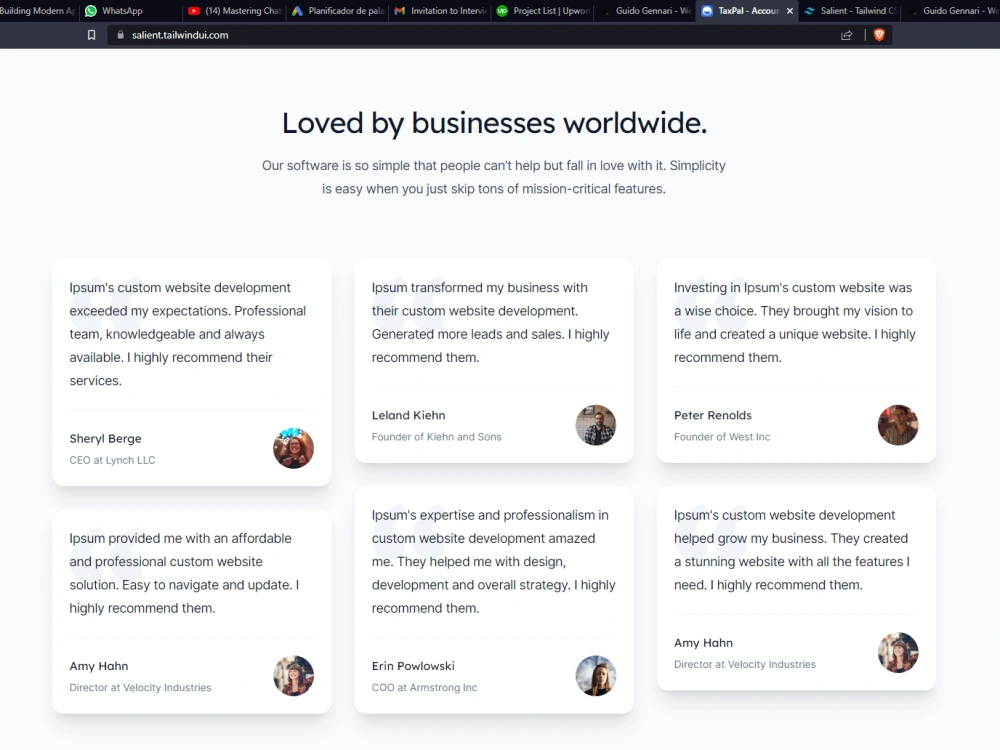Click testimonial 'Ipsum transformed my business'
This screenshot has width=1000, height=750.
[490, 322]
